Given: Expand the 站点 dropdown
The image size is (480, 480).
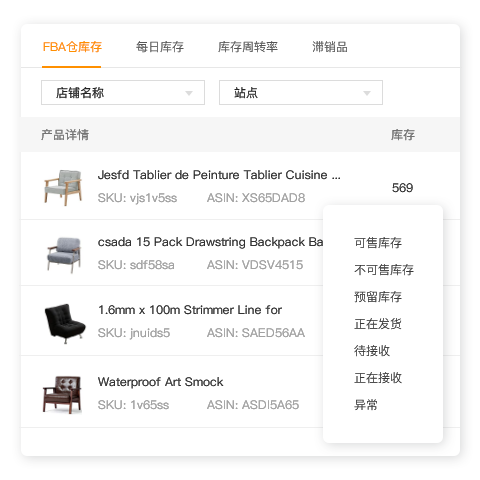Looking at the screenshot, I should (x=301, y=92).
